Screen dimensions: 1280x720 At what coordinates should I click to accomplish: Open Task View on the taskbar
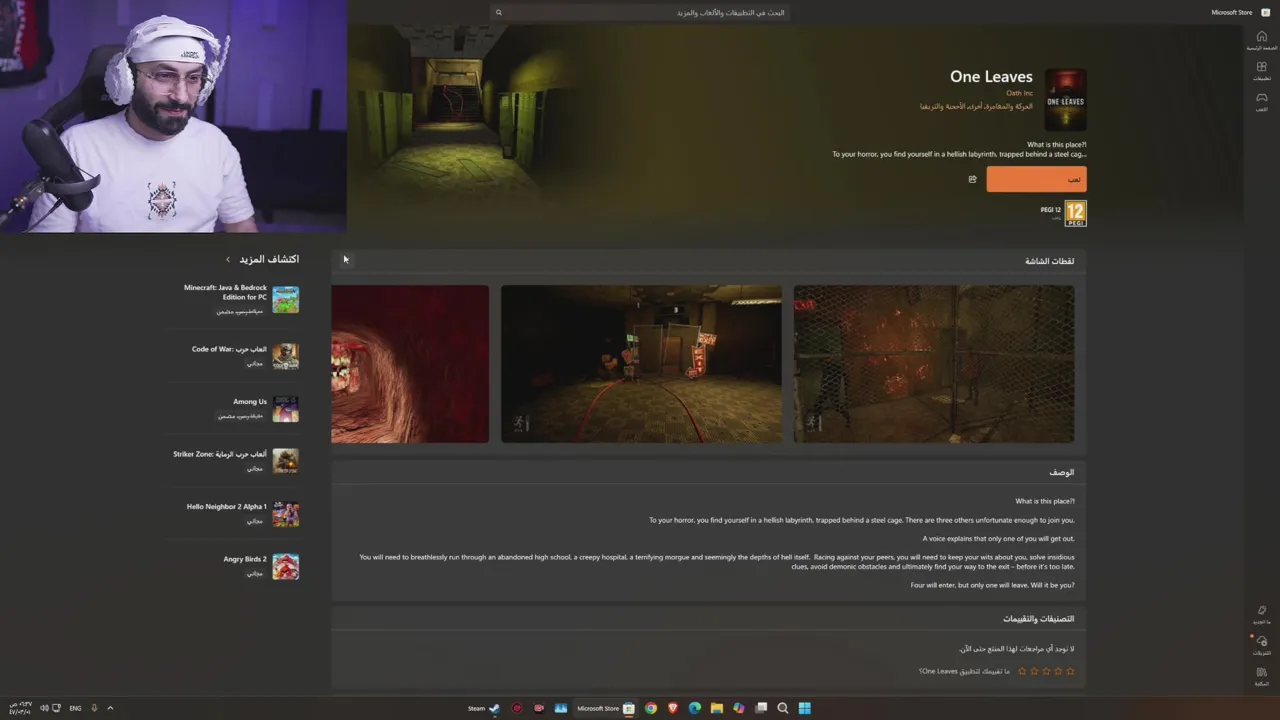point(761,708)
